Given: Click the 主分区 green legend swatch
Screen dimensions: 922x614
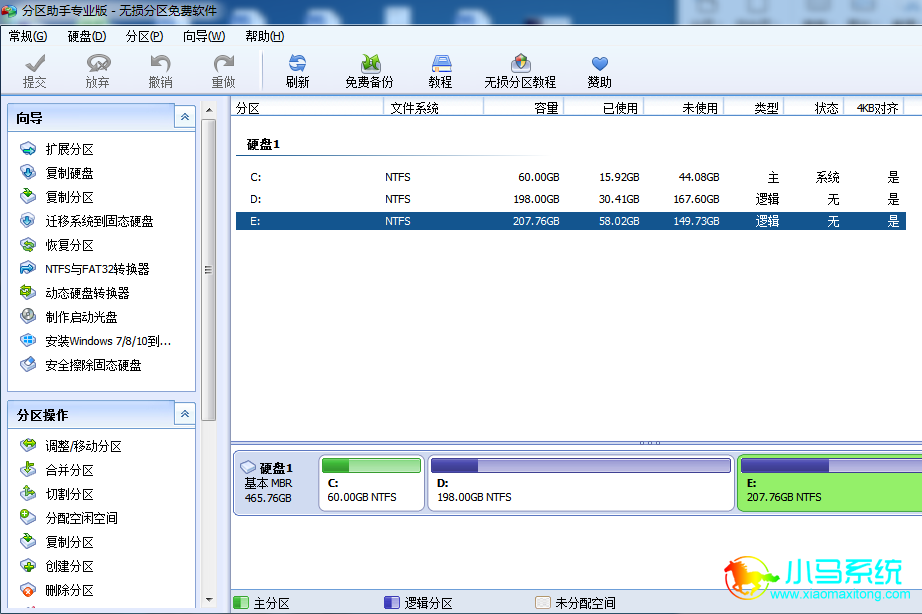Looking at the screenshot, I should (x=240, y=602).
